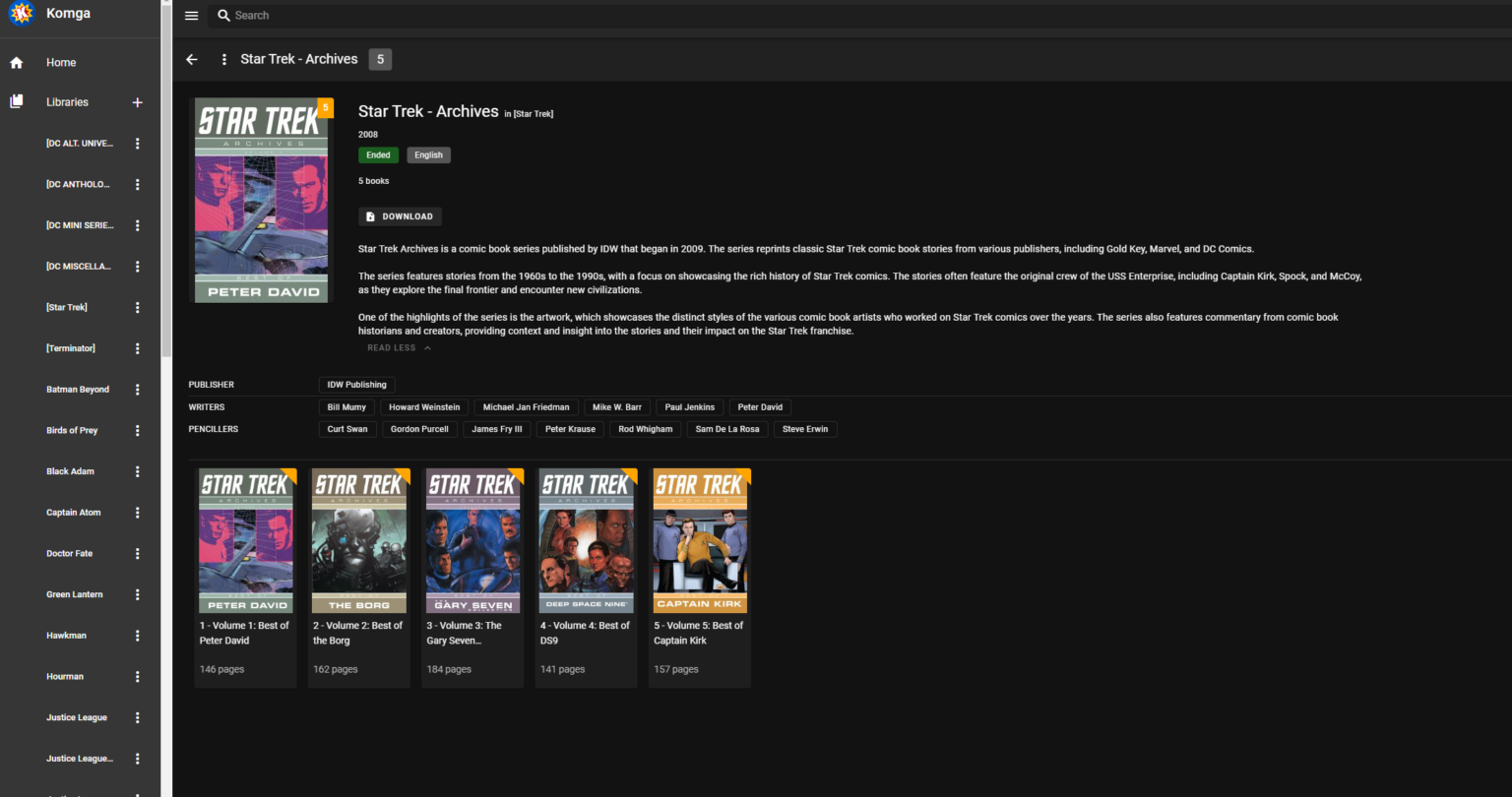The height and width of the screenshot is (797, 1512).
Task: Open options menu for Green Lantern library
Action: pos(137,595)
